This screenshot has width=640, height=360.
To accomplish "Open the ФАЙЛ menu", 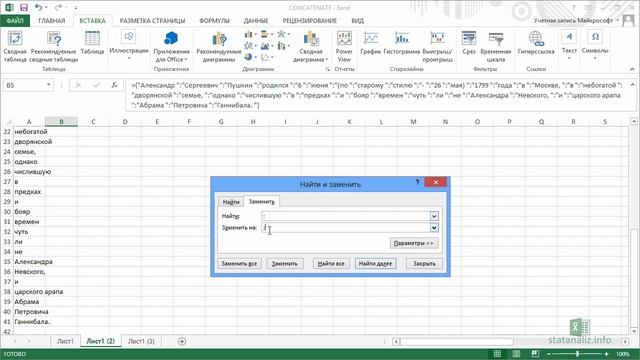I will 15,20.
